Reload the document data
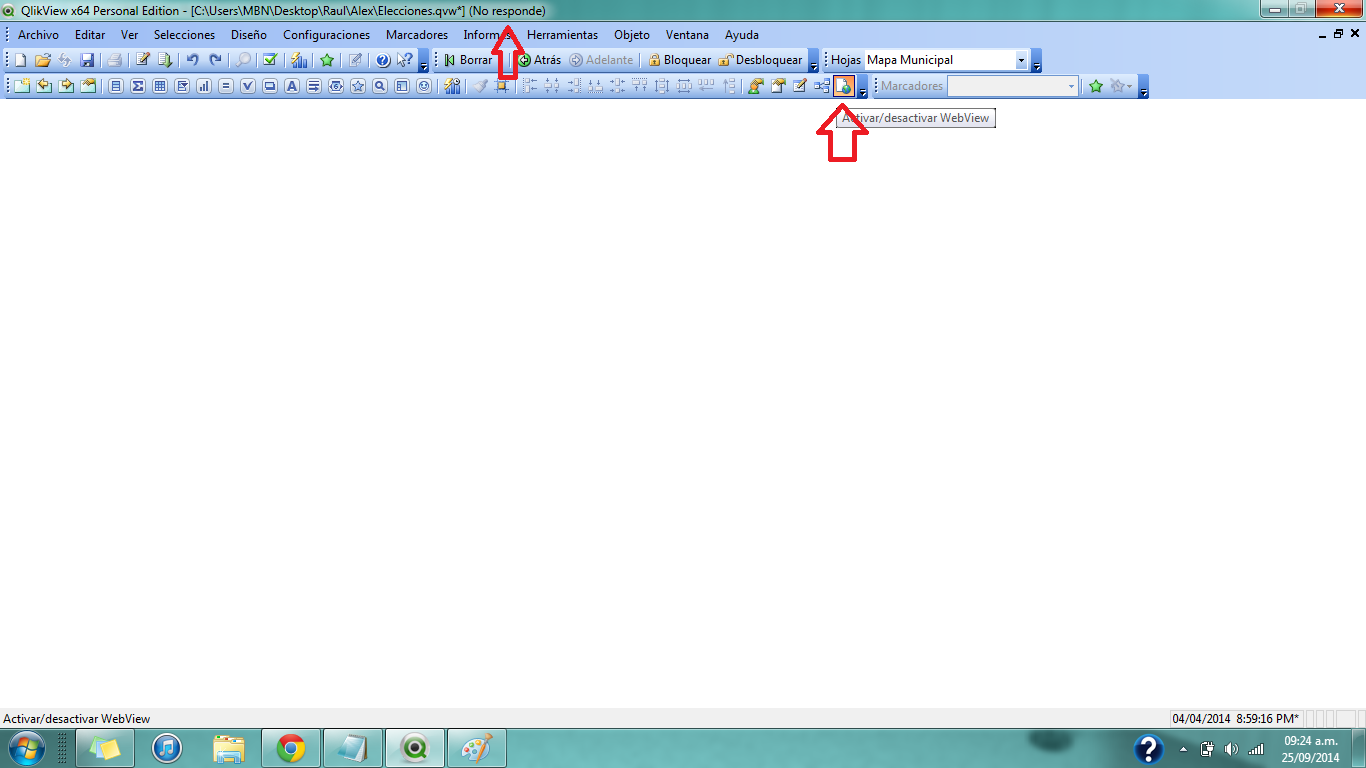Image resolution: width=1366 pixels, height=768 pixels. pyautogui.click(x=163, y=60)
